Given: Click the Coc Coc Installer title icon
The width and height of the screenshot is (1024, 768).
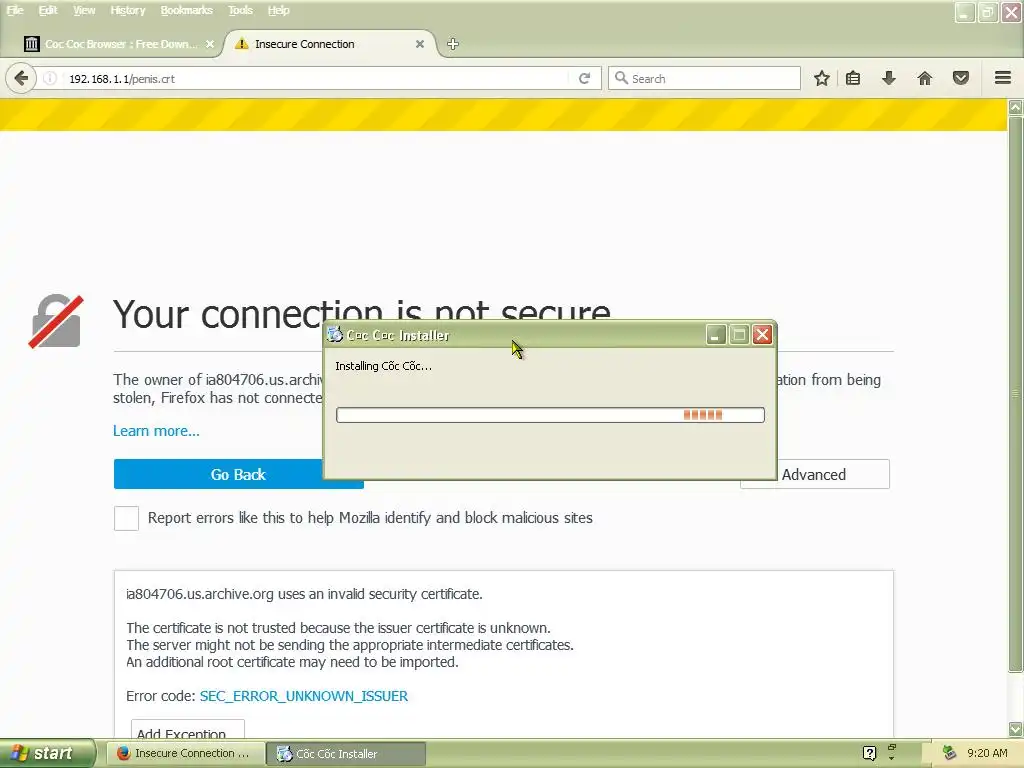Looking at the screenshot, I should pyautogui.click(x=335, y=334).
